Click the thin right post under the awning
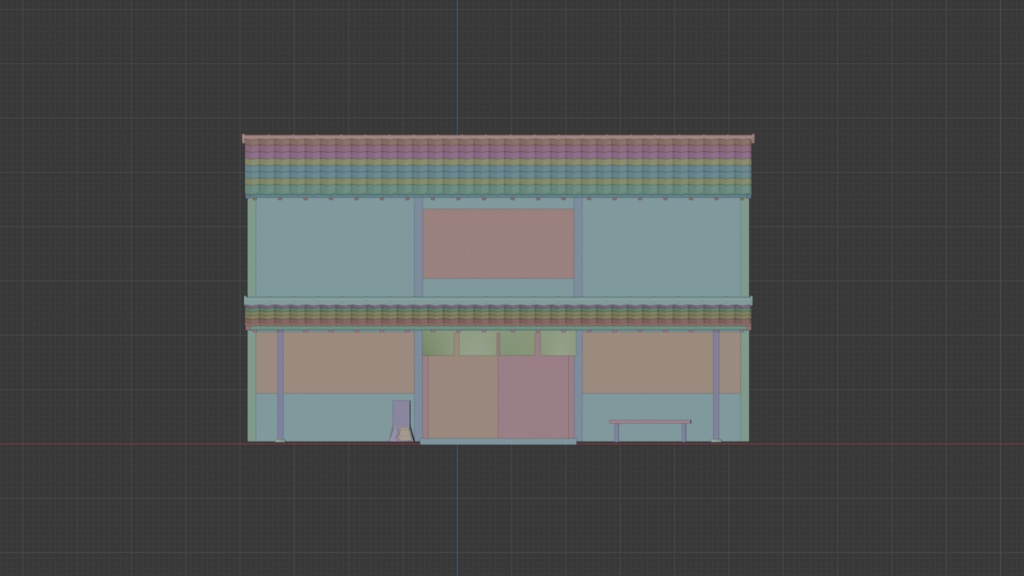 point(716,385)
